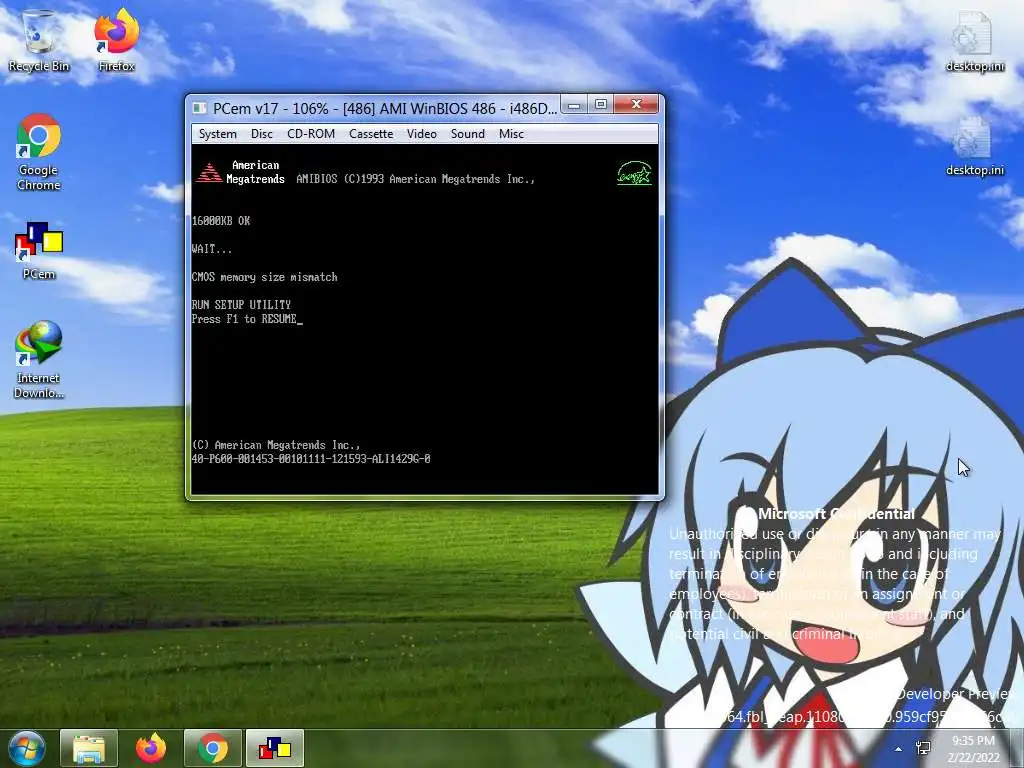
Task: Open the Sound menu in PCem
Action: [x=468, y=134]
